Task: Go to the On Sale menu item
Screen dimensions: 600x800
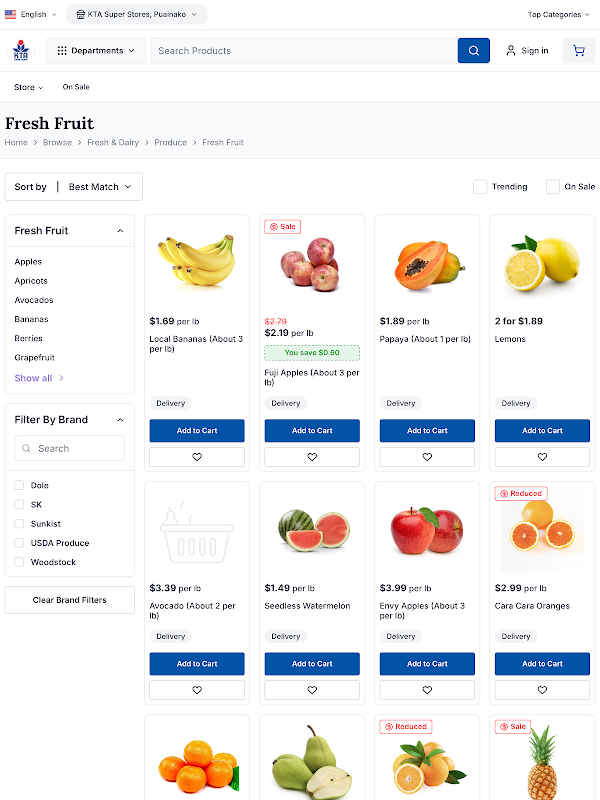Action: pos(76,87)
